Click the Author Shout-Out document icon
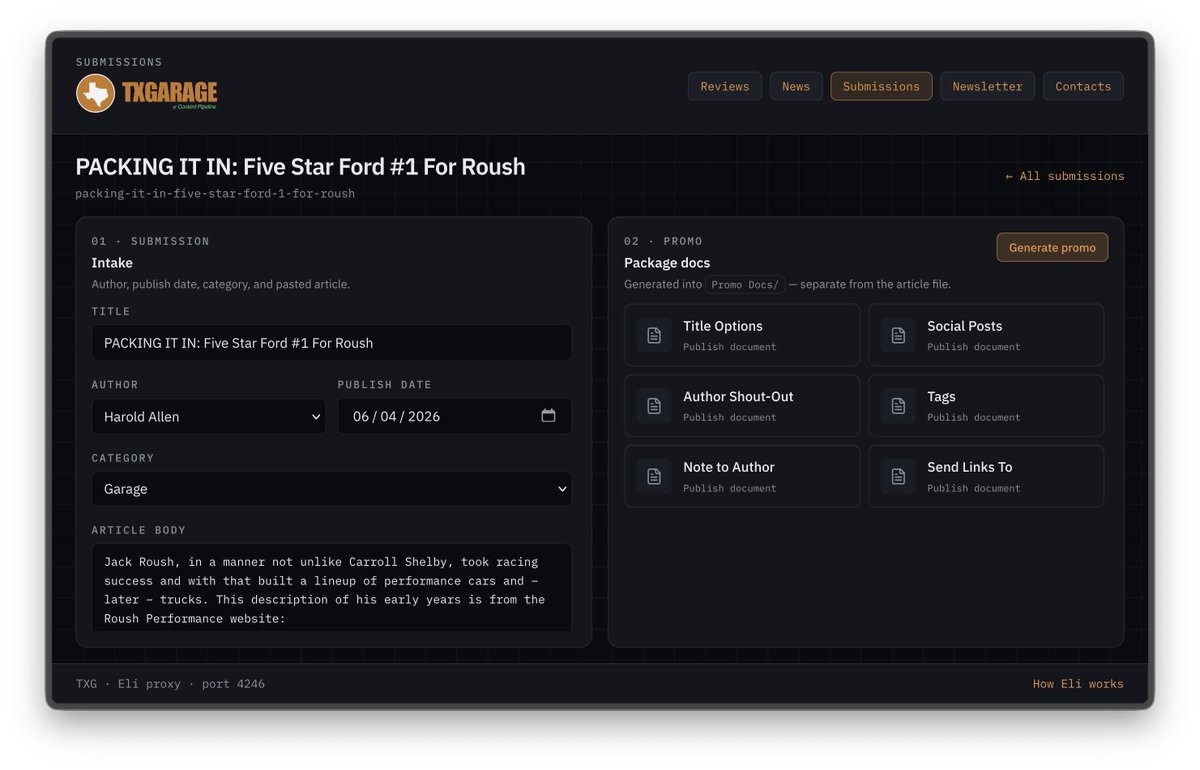 tap(654, 406)
